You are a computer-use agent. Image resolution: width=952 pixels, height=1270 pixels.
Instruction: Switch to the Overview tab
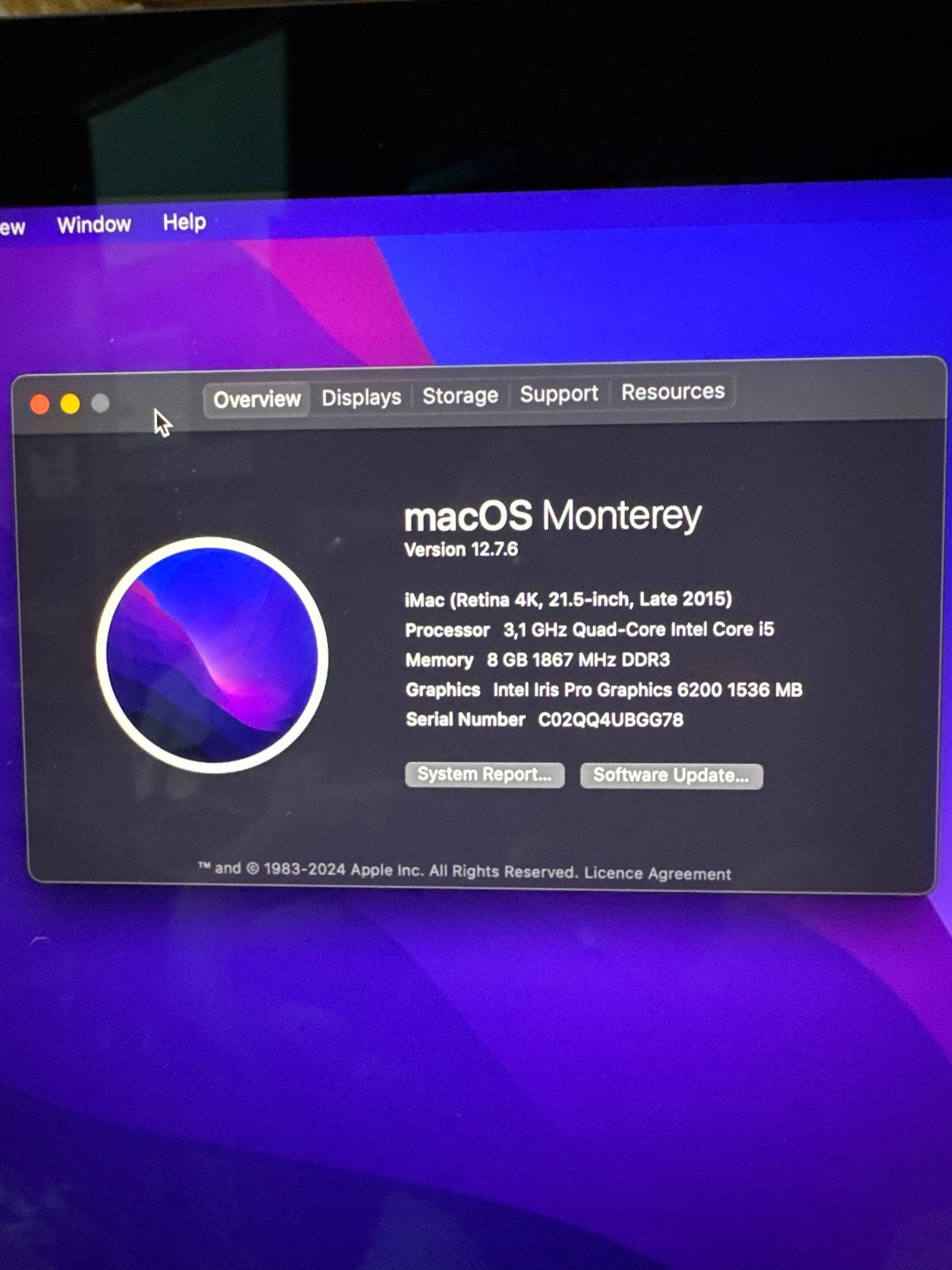click(x=256, y=398)
